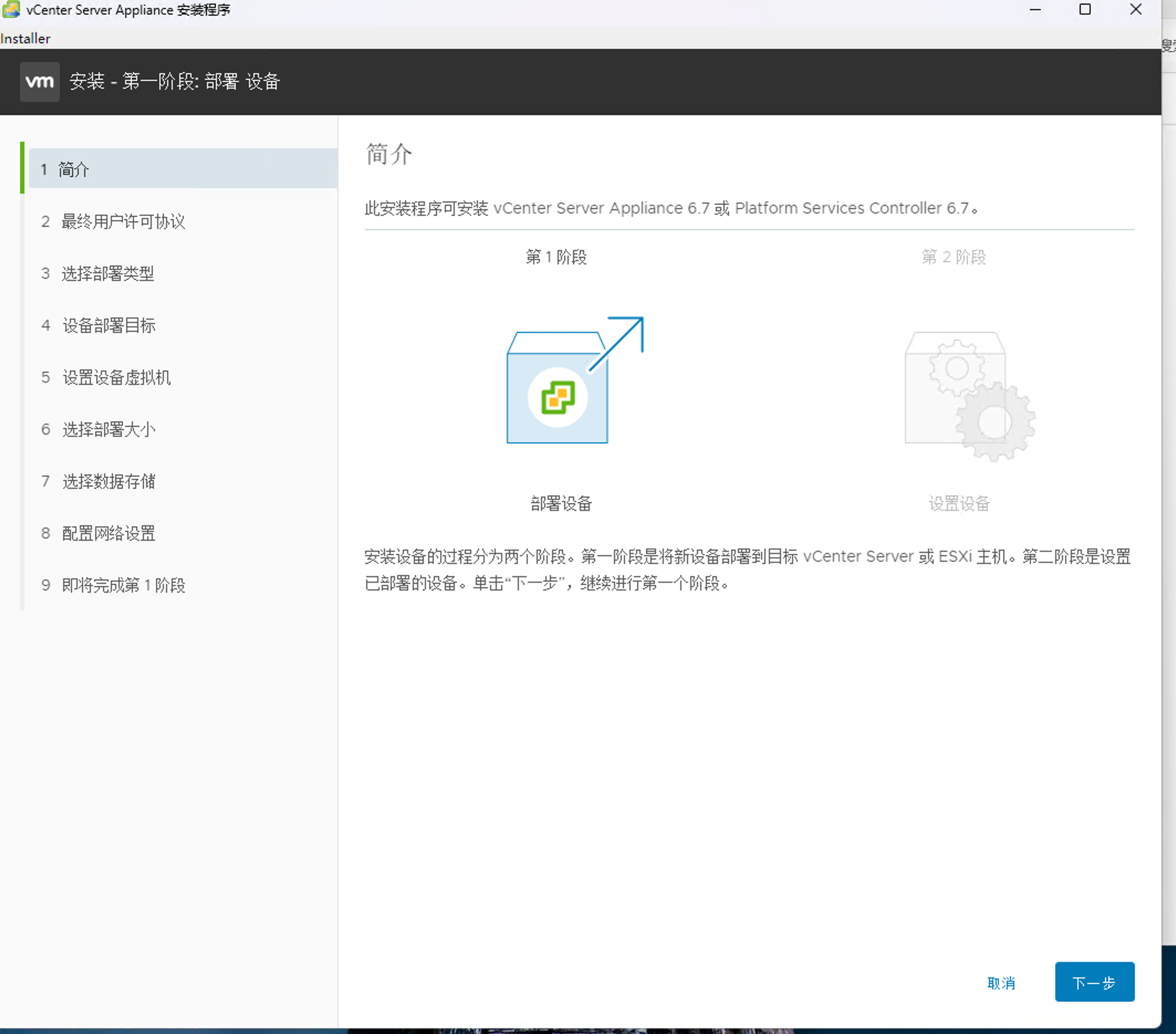Click the 设置设备 caption
This screenshot has height=1034, width=1176.
[x=959, y=504]
